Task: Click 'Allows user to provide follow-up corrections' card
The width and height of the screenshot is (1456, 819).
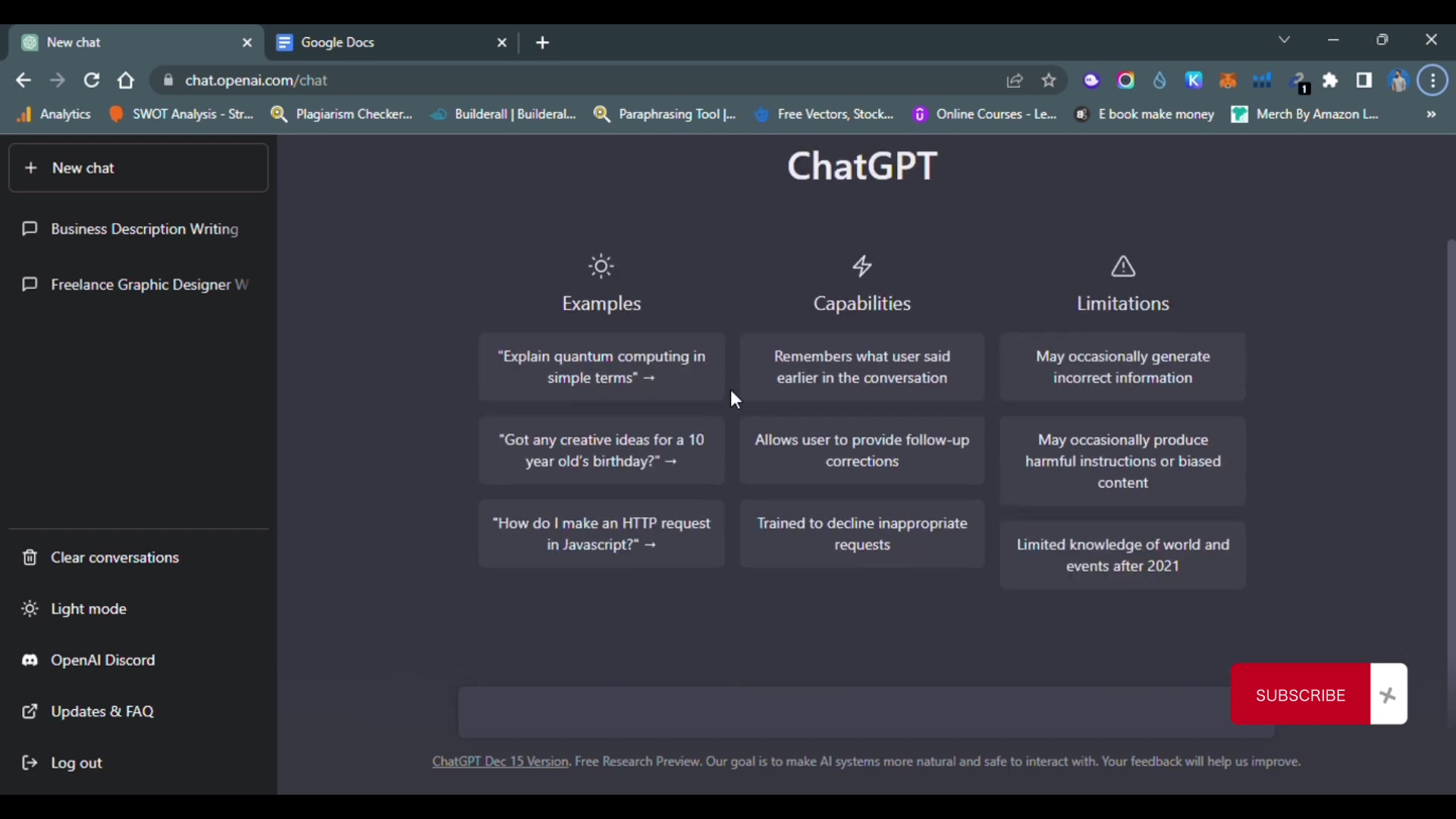Action: tap(862, 450)
